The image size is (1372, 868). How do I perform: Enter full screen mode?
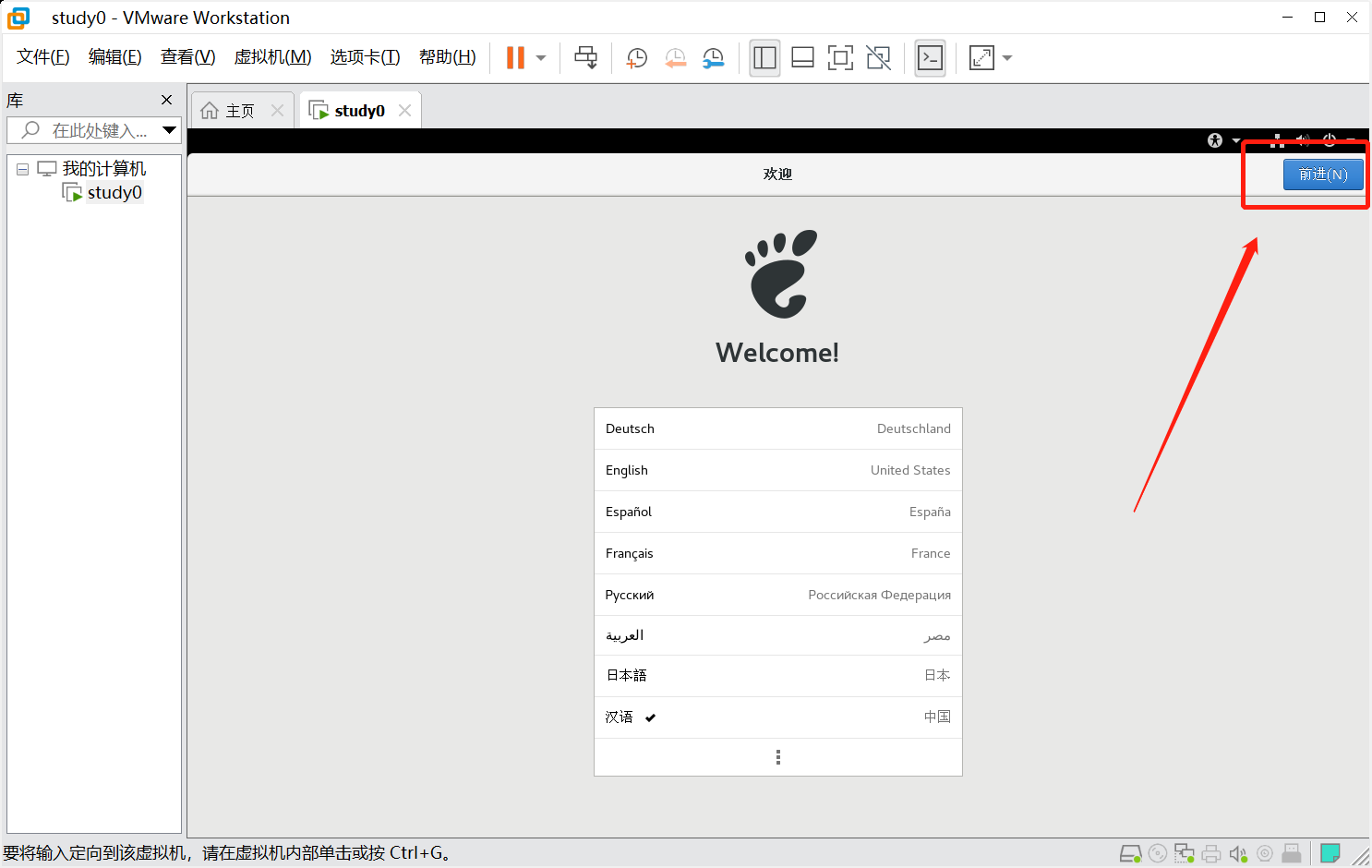click(x=840, y=57)
